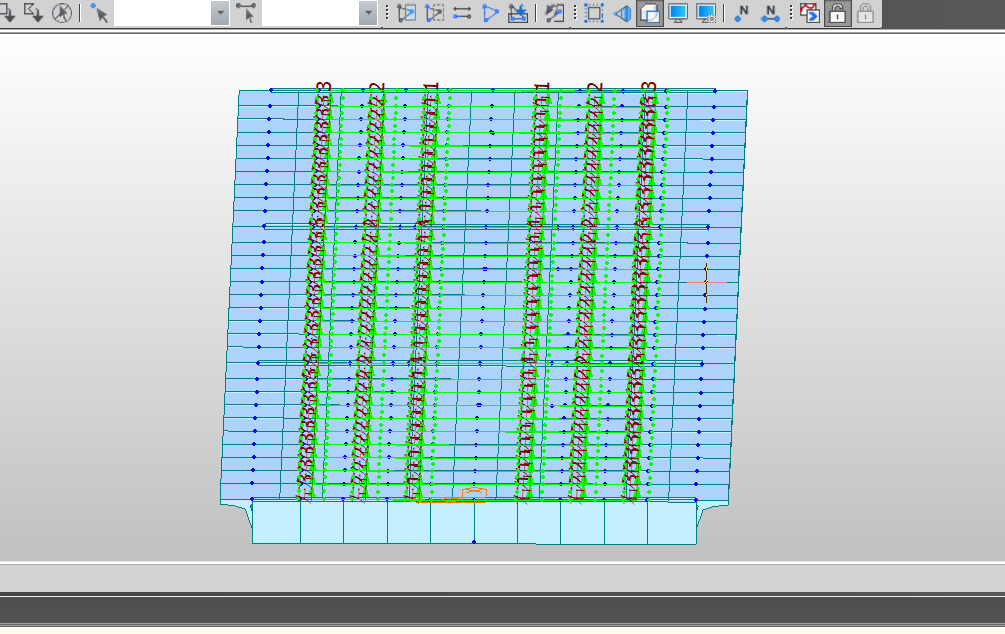Select the double horizontal line tool
The image size is (1005, 634).
click(462, 13)
